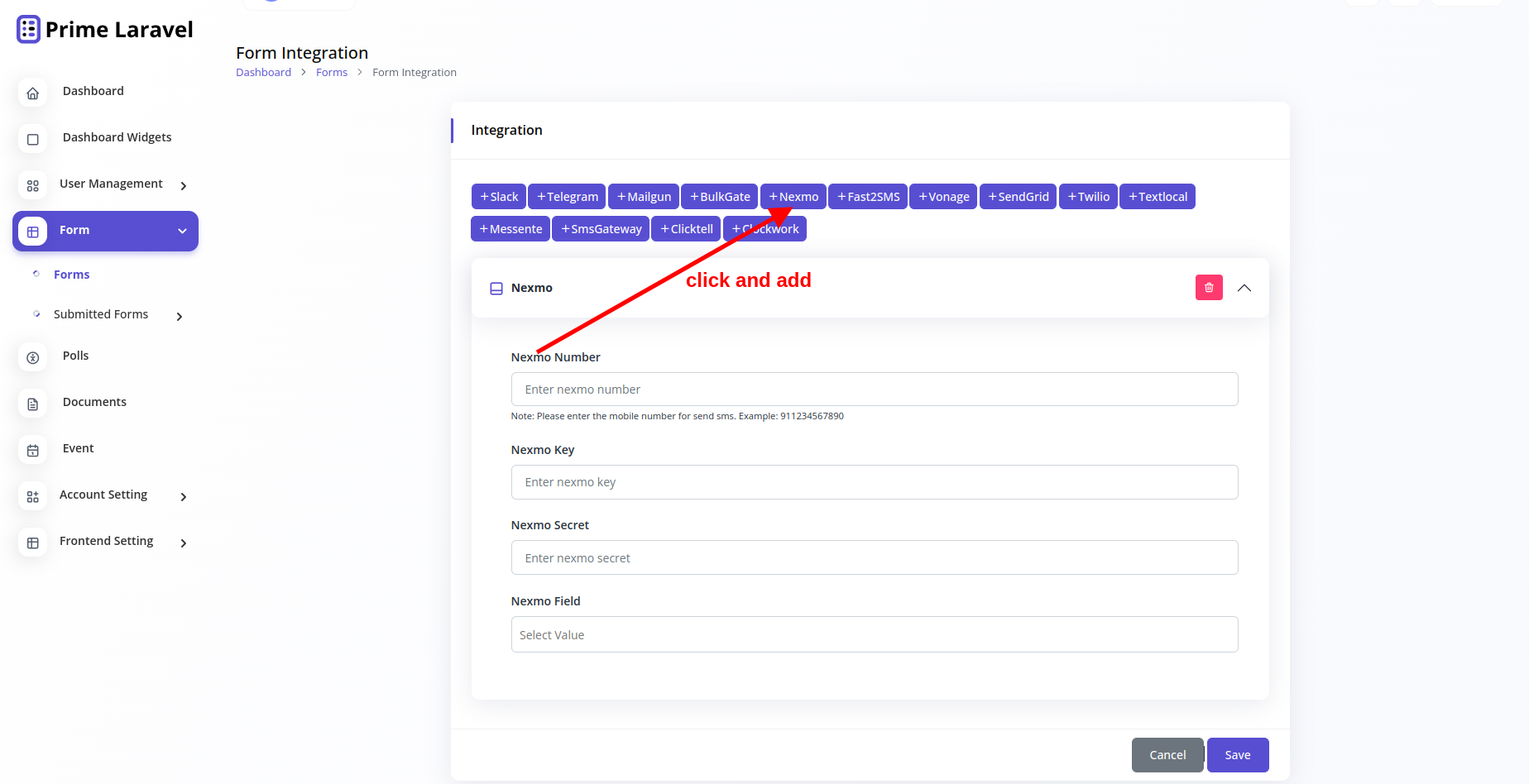
Task: Open the Dashboard breadcrumb link
Action: [x=263, y=72]
